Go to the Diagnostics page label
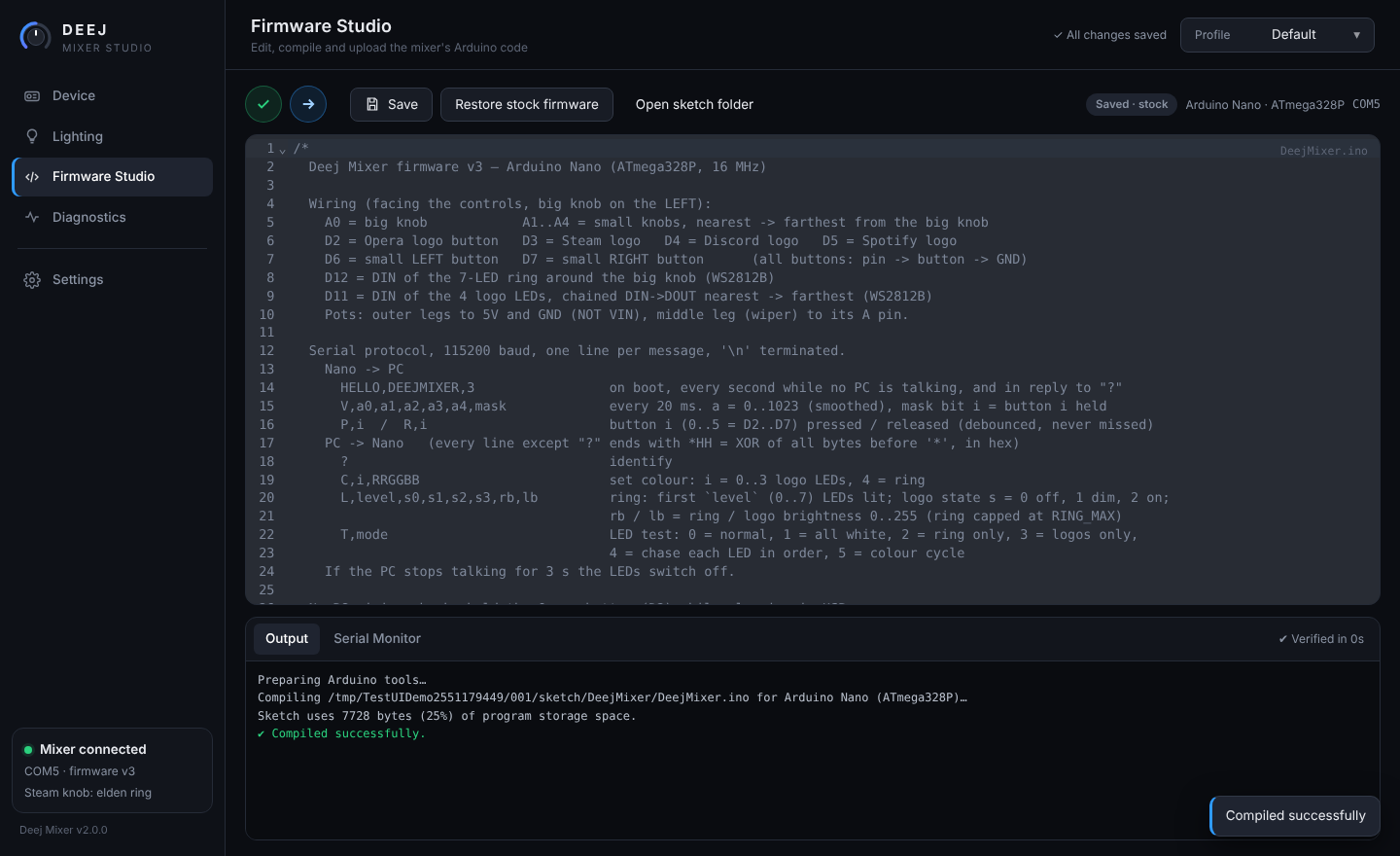Screen dimensions: 1400x856 tap(89, 218)
